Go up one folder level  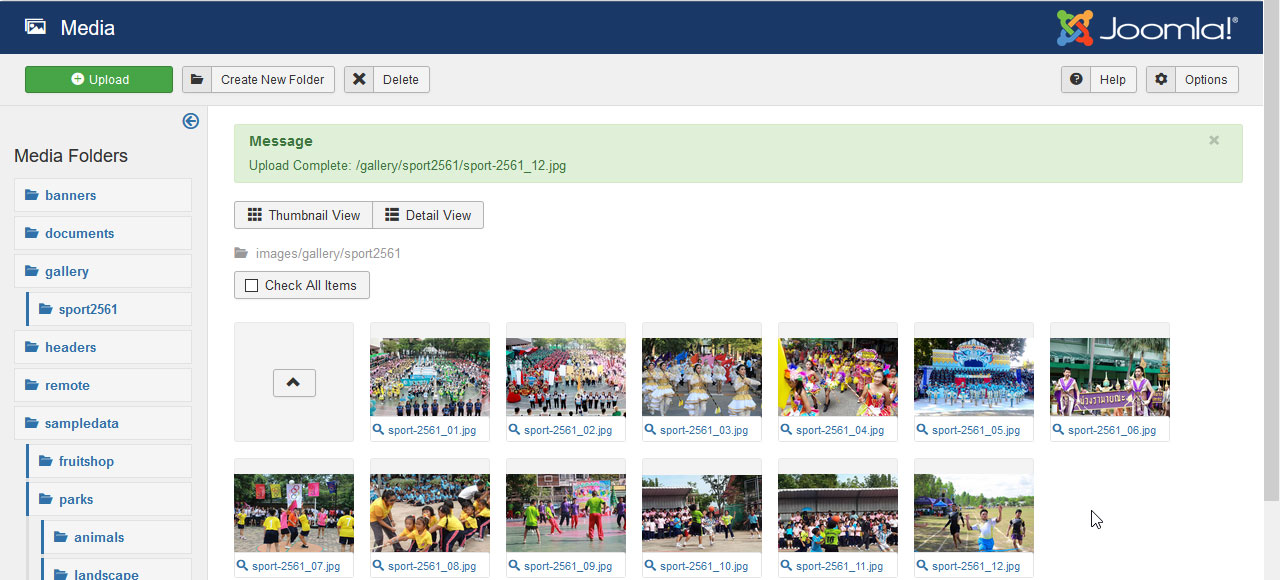[x=294, y=382]
